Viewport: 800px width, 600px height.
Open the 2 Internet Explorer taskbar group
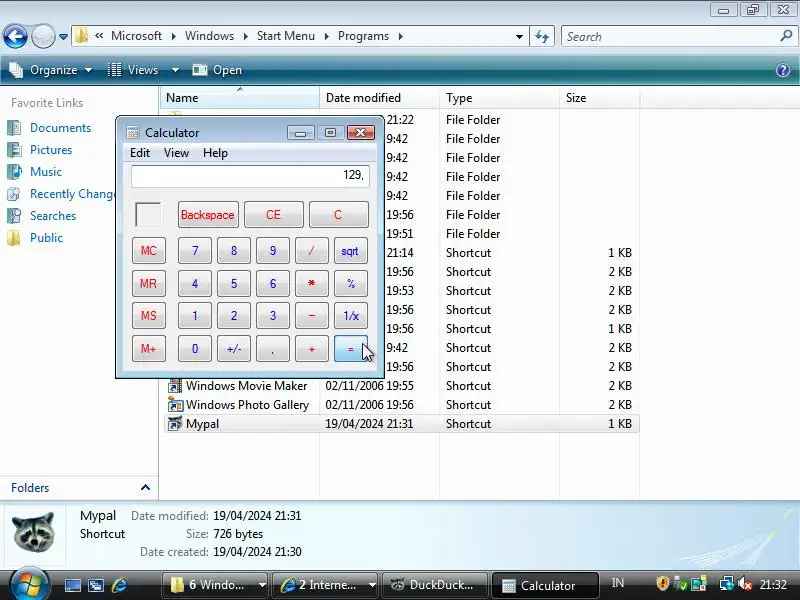326,585
